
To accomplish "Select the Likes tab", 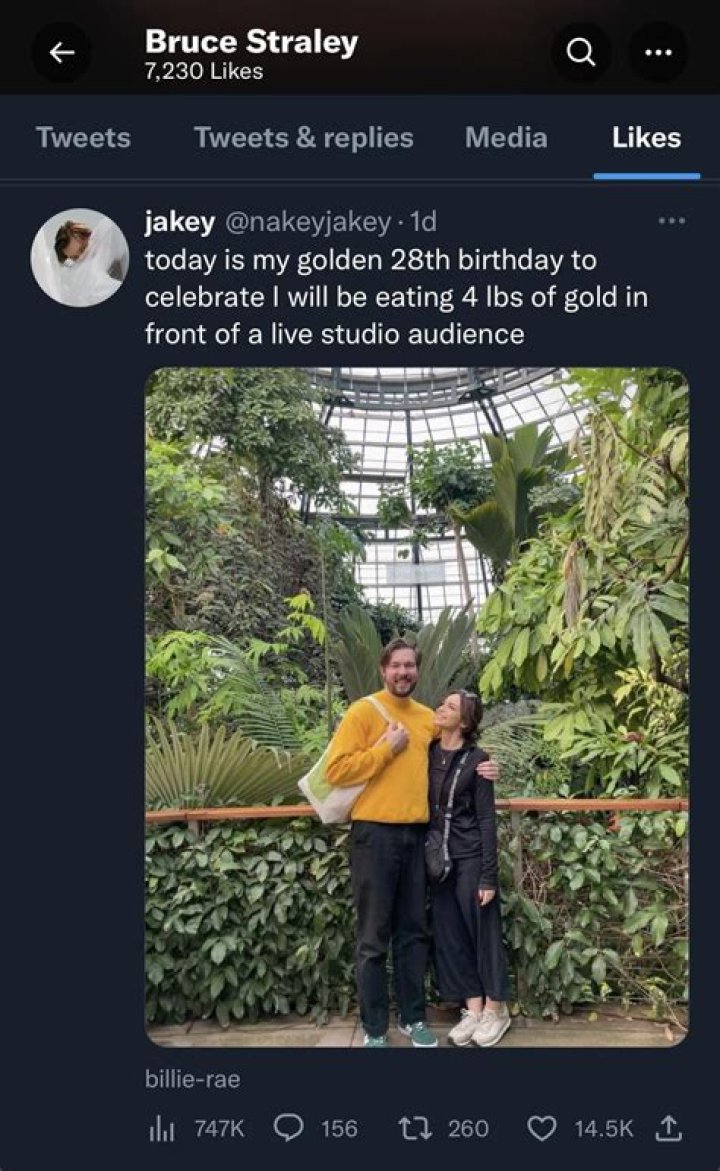I will coord(646,137).
